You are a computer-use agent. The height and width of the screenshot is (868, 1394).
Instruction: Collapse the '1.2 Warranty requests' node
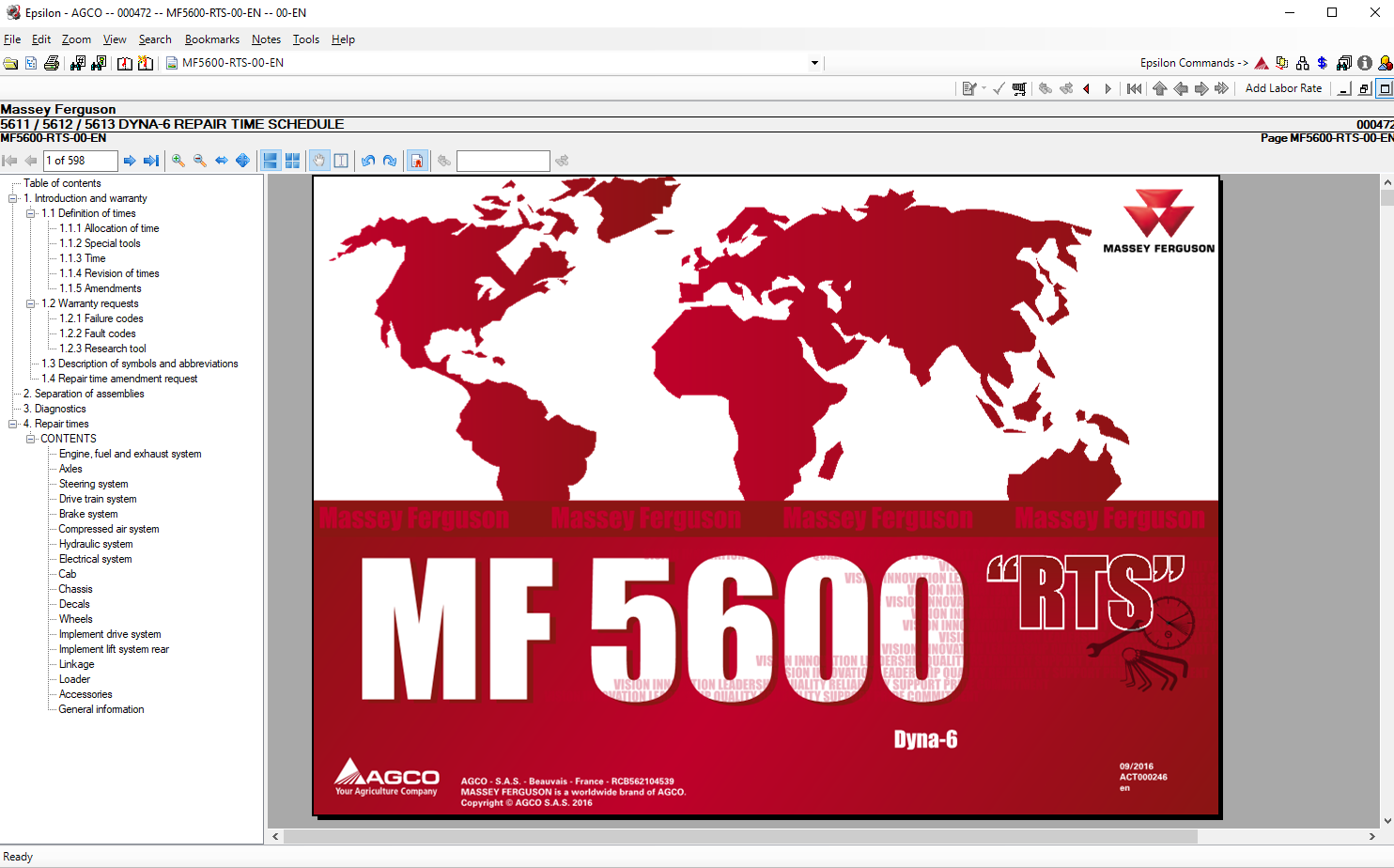[x=31, y=303]
